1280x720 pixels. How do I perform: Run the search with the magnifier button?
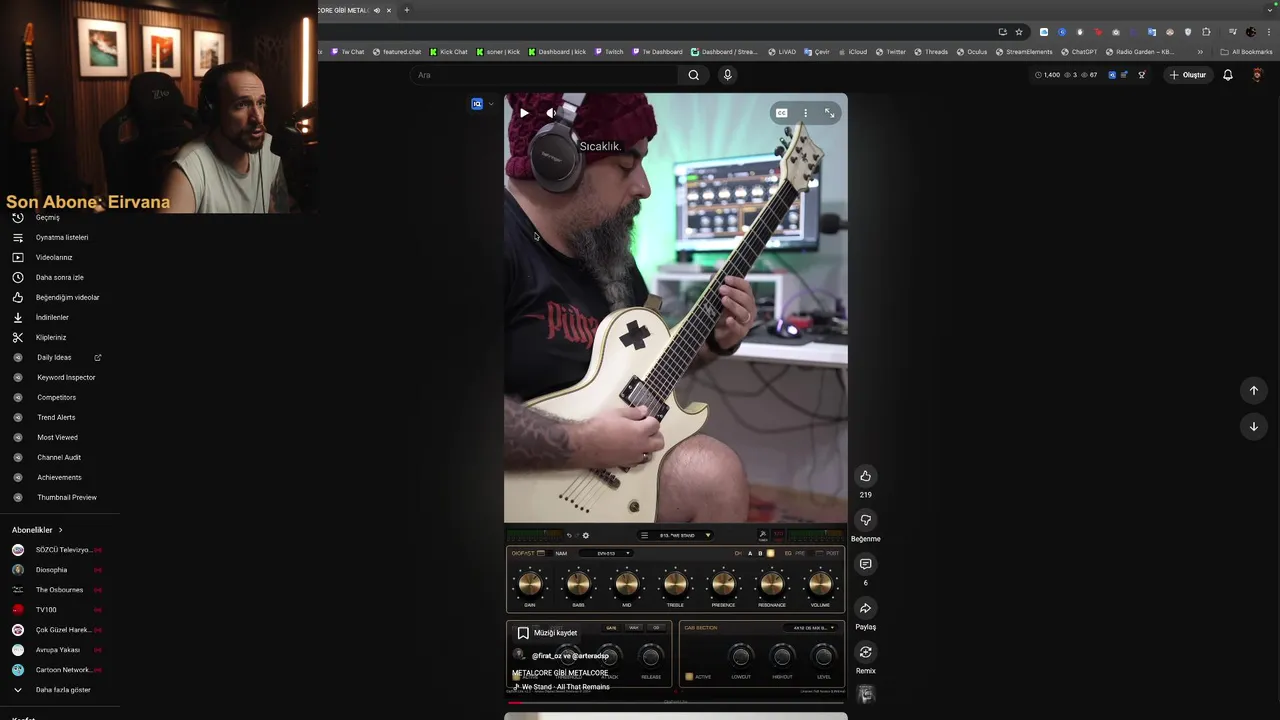click(x=693, y=75)
